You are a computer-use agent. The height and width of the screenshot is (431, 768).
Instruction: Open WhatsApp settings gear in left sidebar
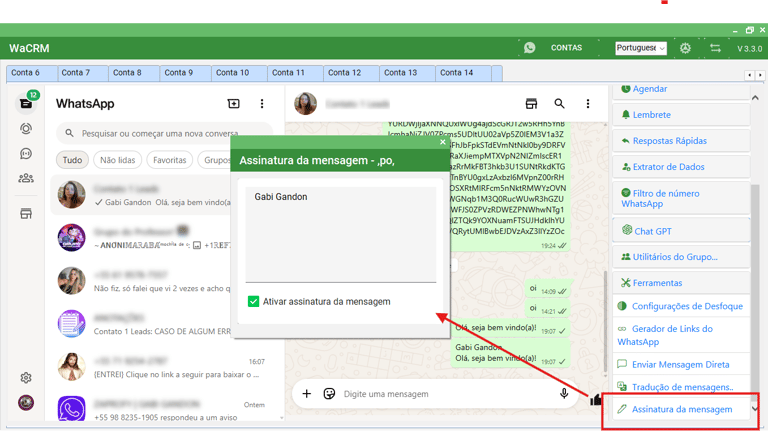point(26,378)
